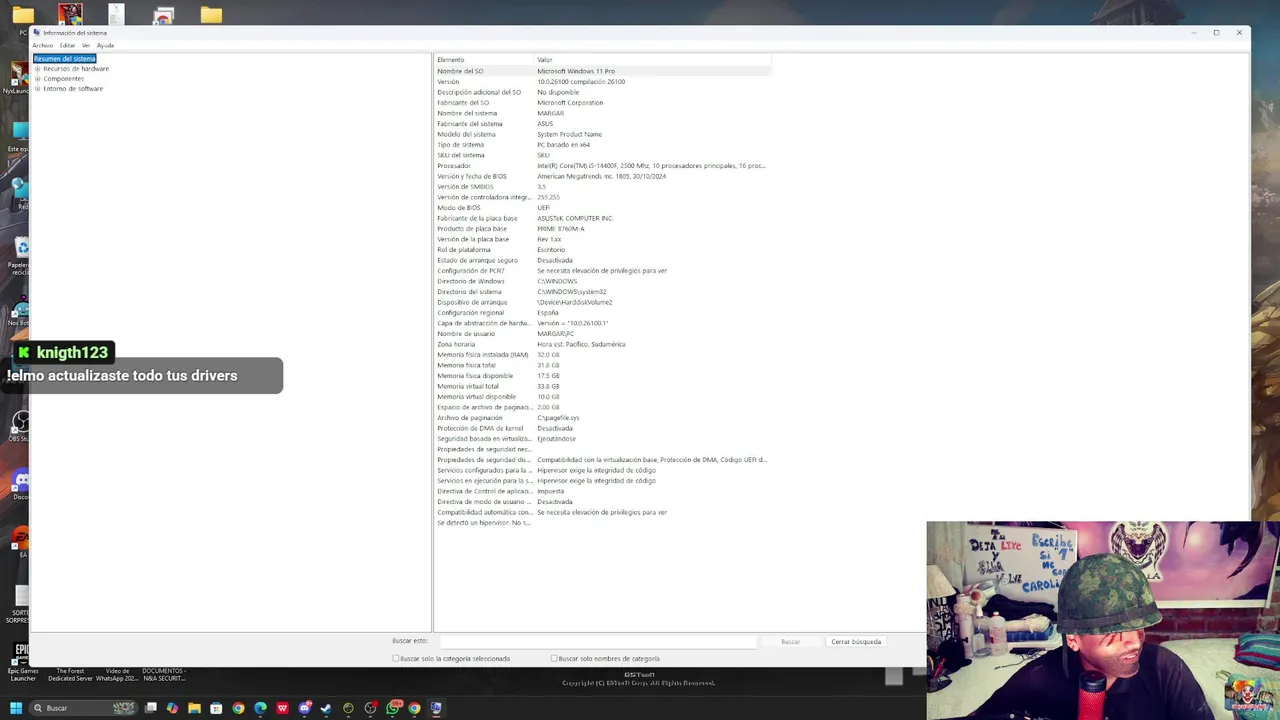
Task: Sort by the Elemento column header
Action: (484, 60)
